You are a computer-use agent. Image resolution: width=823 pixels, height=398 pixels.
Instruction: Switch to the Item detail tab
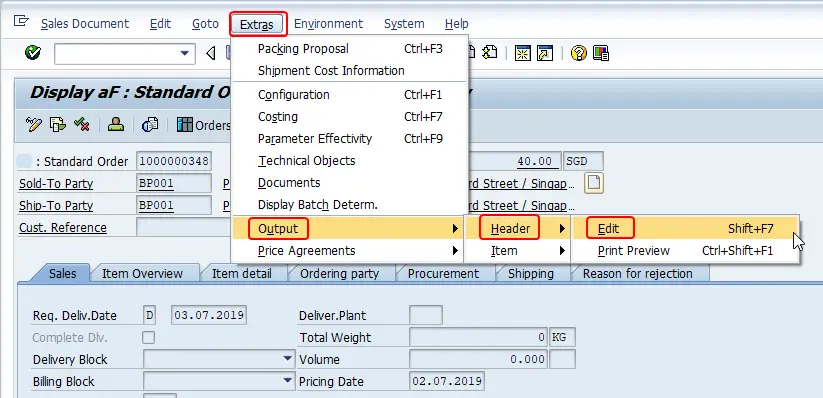pyautogui.click(x=242, y=274)
